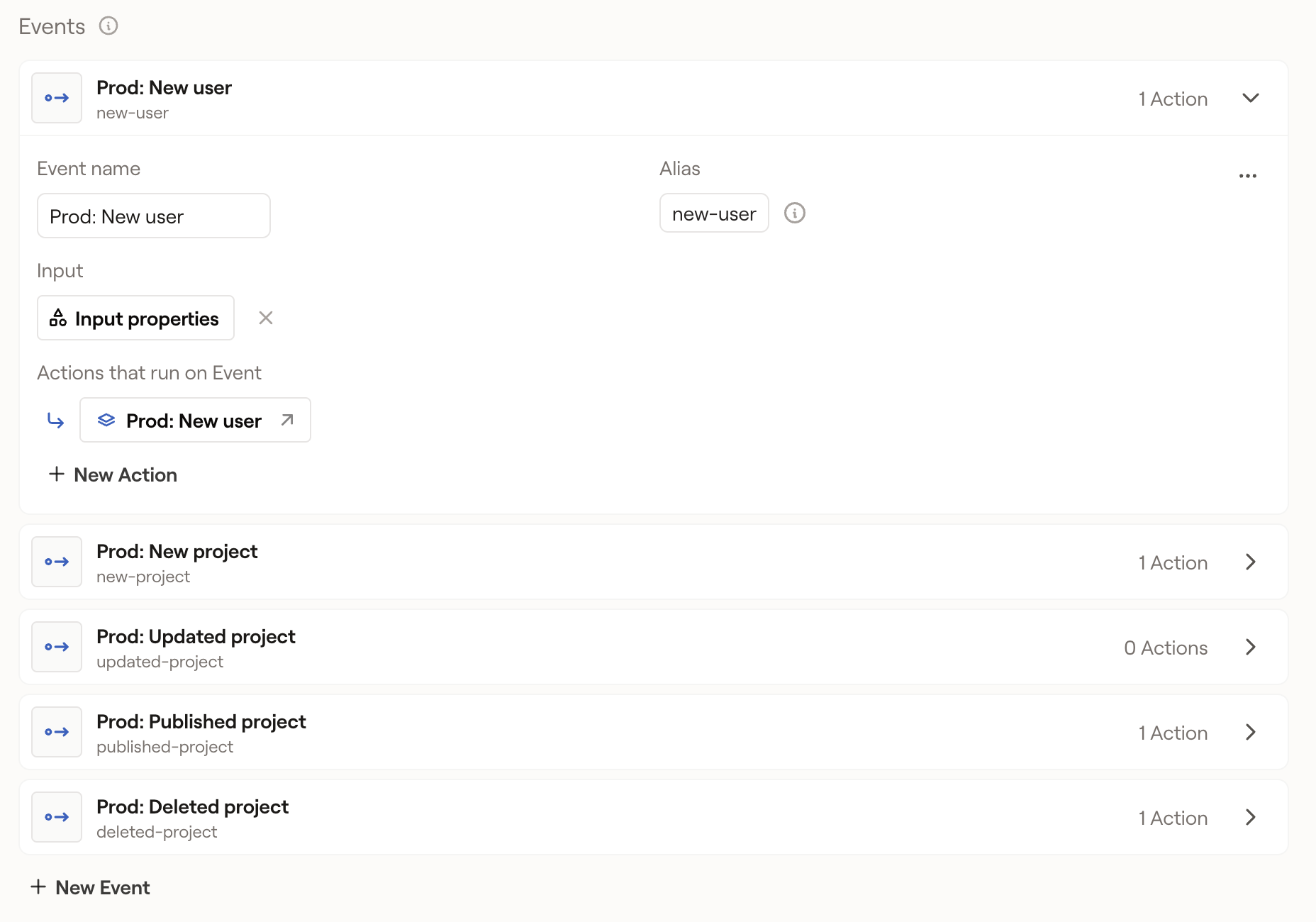Collapse the Prod: New user event chevron

1251,98
